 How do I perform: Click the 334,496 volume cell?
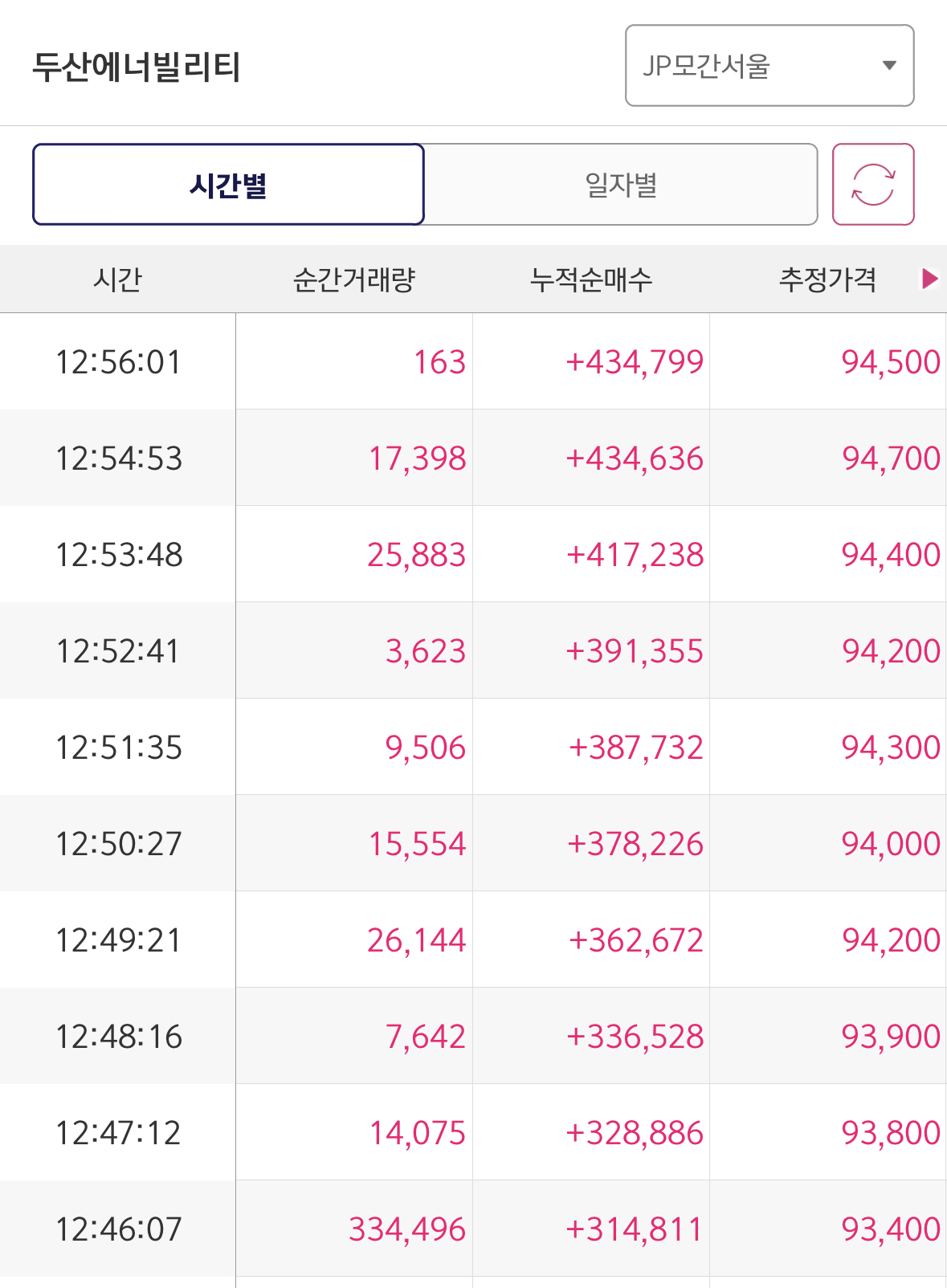(x=406, y=1229)
